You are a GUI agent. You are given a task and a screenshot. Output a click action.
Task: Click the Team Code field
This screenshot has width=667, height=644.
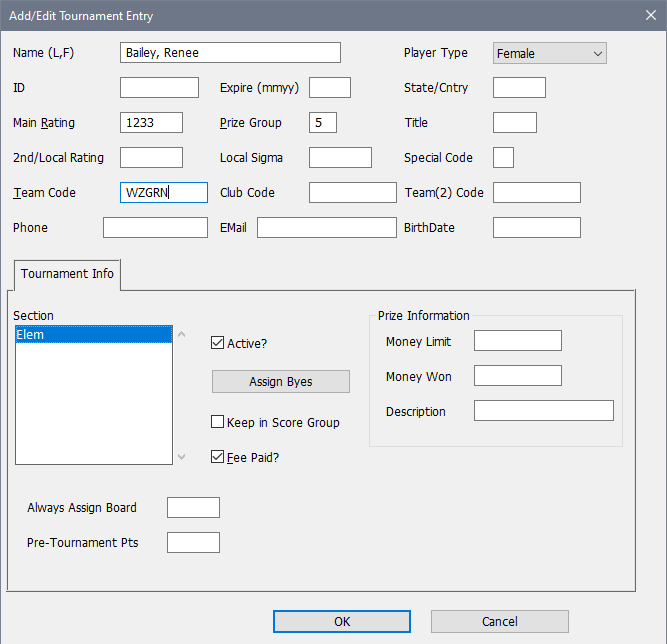[163, 193]
